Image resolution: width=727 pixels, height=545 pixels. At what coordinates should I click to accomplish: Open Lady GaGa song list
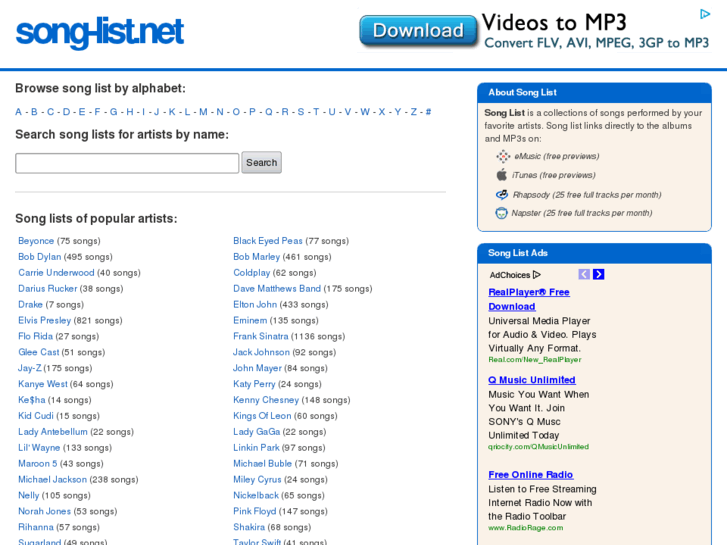[256, 432]
